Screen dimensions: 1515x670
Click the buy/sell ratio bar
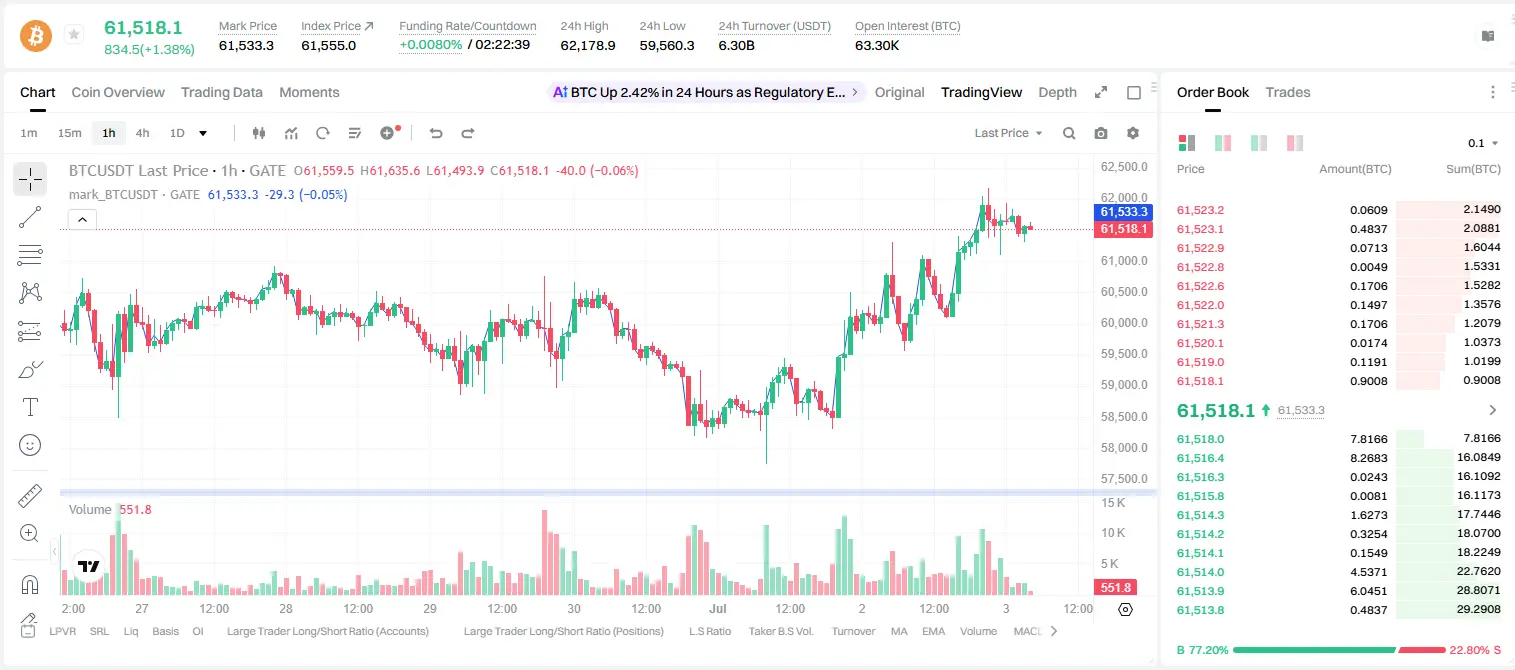pos(1340,650)
